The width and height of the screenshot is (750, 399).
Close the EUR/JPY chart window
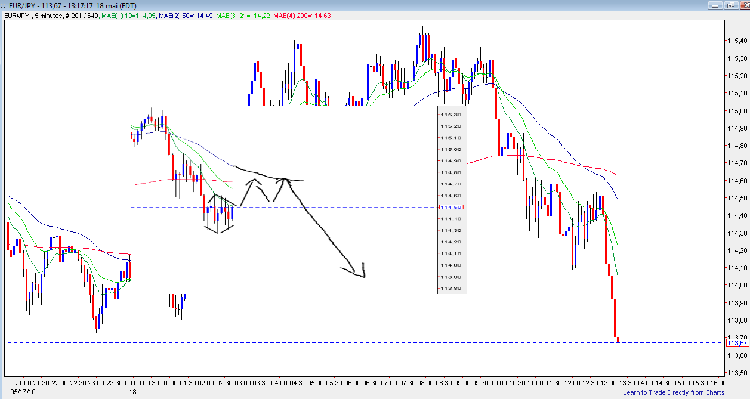click(x=744, y=5)
